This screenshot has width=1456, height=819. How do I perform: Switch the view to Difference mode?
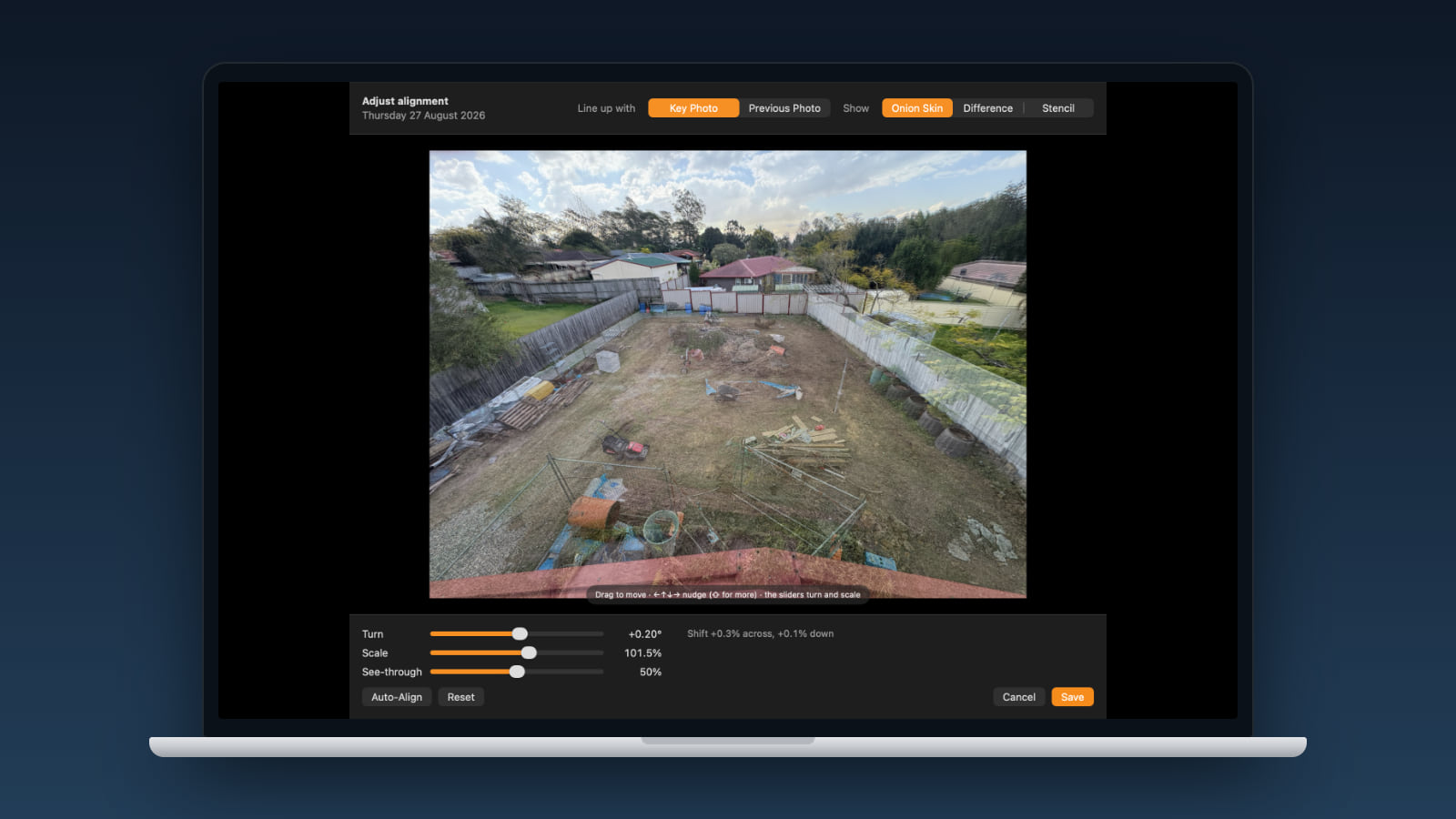tap(988, 108)
